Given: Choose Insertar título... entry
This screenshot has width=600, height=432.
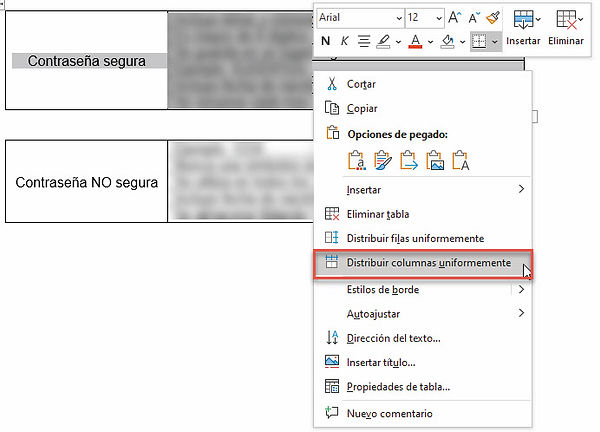Looking at the screenshot, I should (422, 362).
